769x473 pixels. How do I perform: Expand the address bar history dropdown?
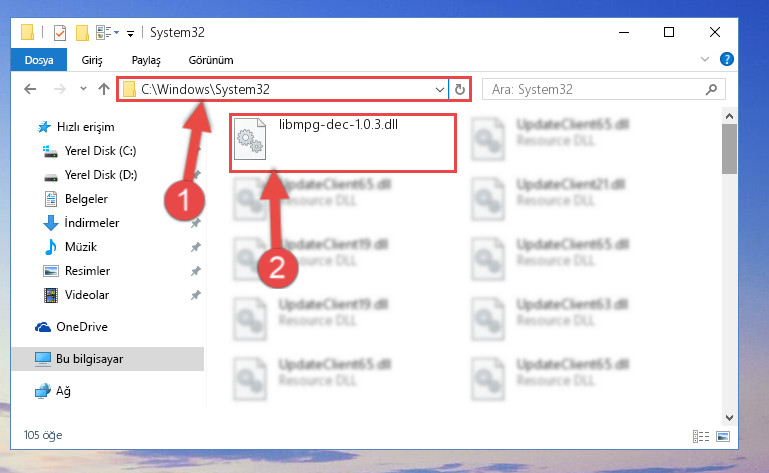439,90
